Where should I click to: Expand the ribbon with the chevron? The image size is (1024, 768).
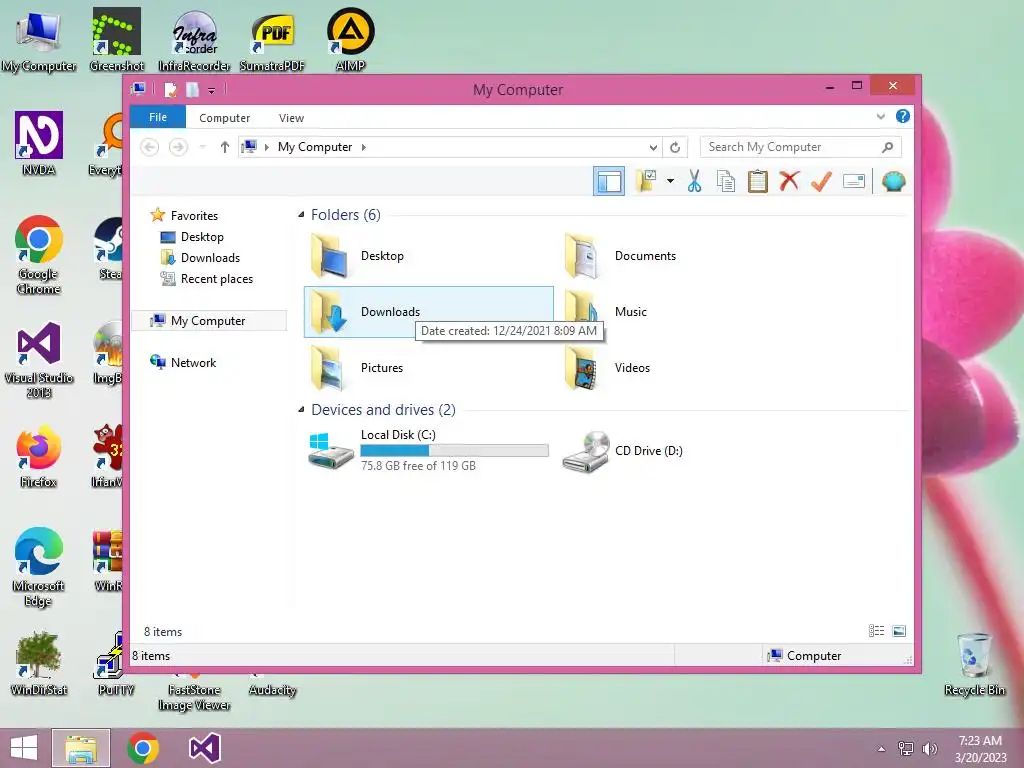[880, 117]
